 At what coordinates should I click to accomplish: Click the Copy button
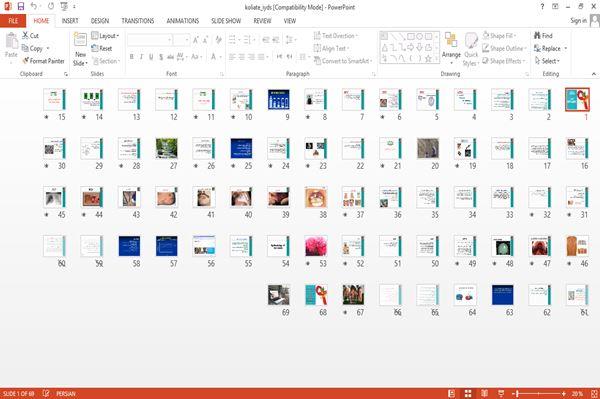(32, 49)
